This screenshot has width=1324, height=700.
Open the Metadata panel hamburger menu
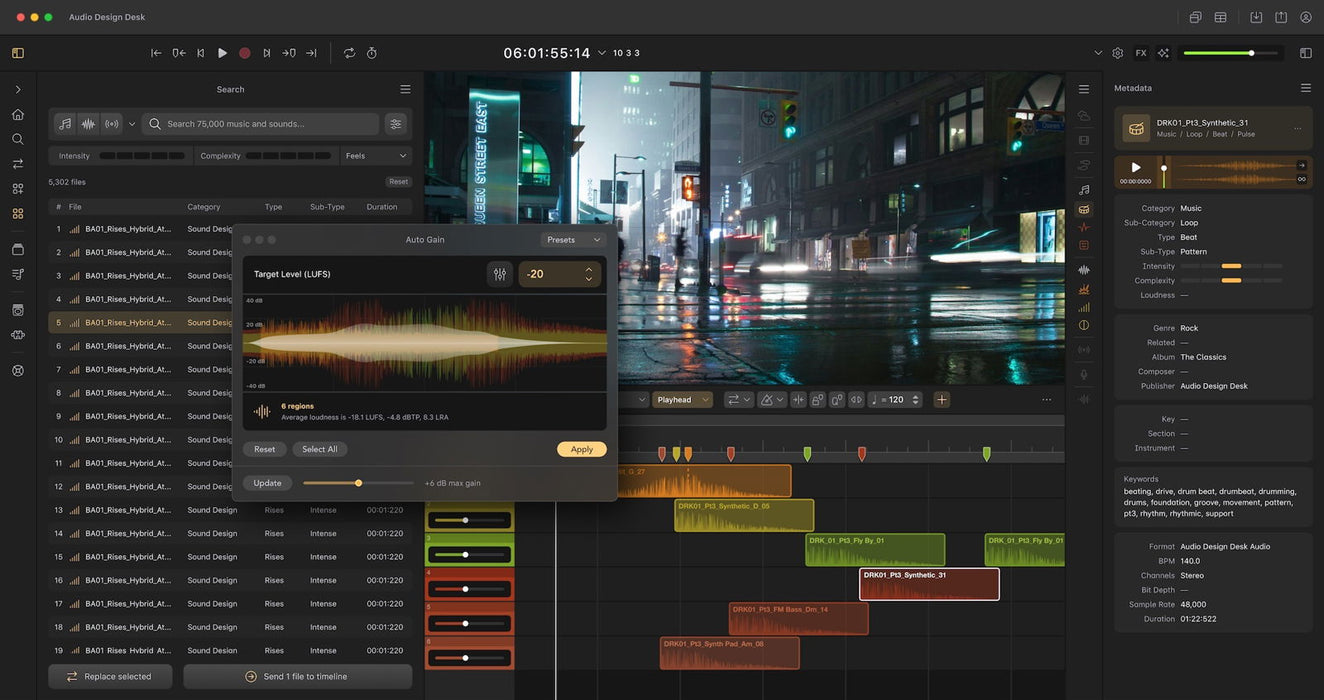[1305, 88]
